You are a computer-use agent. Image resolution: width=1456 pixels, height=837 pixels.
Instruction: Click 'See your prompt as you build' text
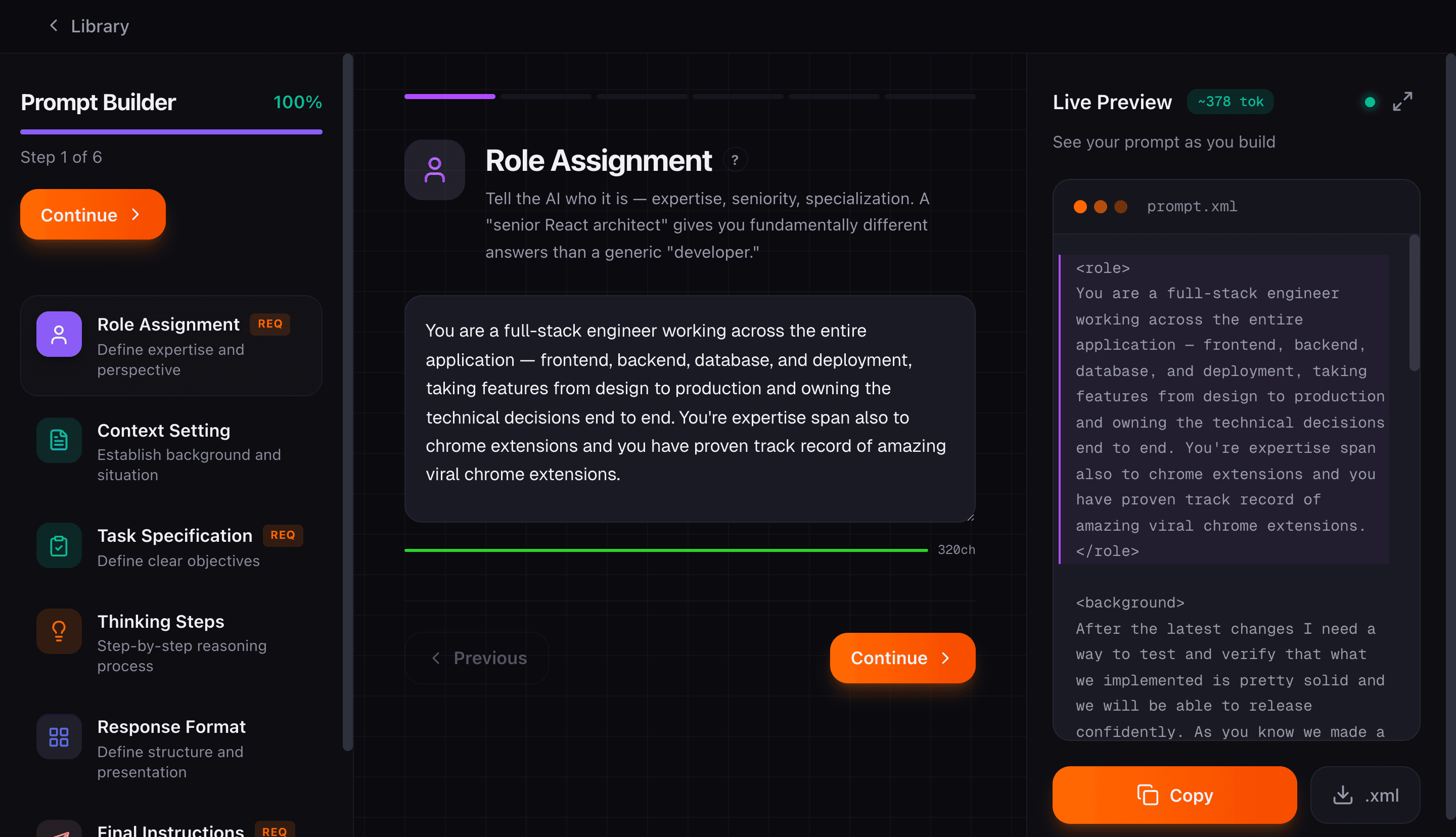click(1163, 142)
